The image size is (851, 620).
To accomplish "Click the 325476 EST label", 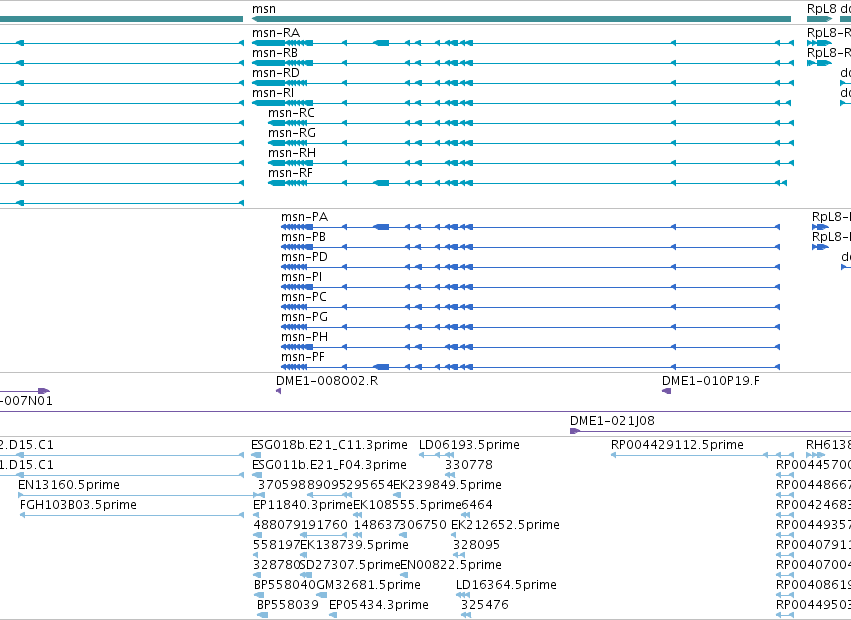I will tap(485, 606).
